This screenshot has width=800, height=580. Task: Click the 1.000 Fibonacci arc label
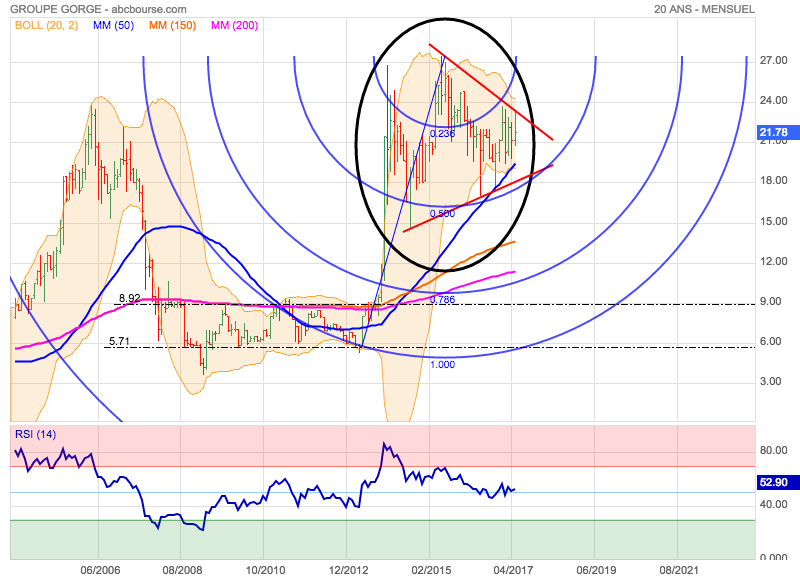pyautogui.click(x=442, y=365)
